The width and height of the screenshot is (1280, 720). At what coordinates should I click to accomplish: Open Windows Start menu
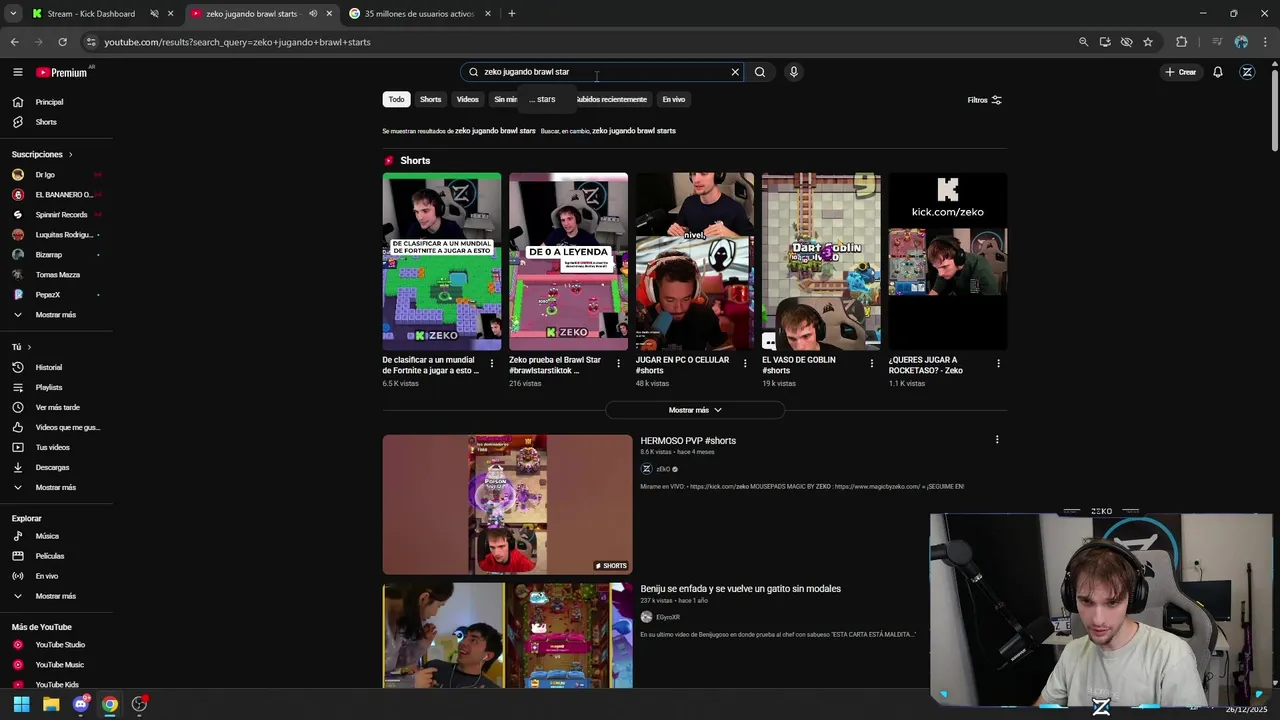(21, 704)
